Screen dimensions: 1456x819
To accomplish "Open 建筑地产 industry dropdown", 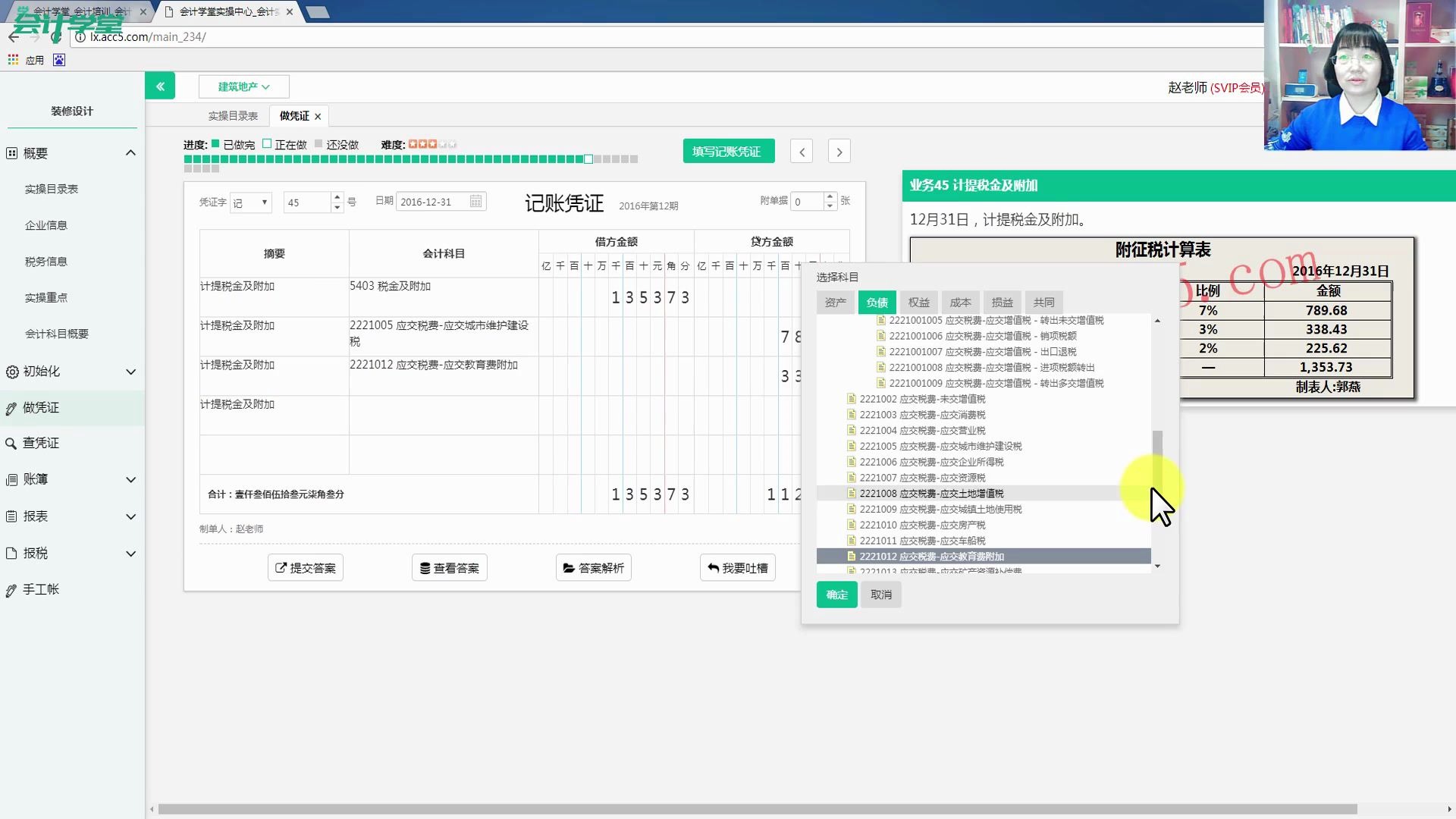I will [x=243, y=86].
